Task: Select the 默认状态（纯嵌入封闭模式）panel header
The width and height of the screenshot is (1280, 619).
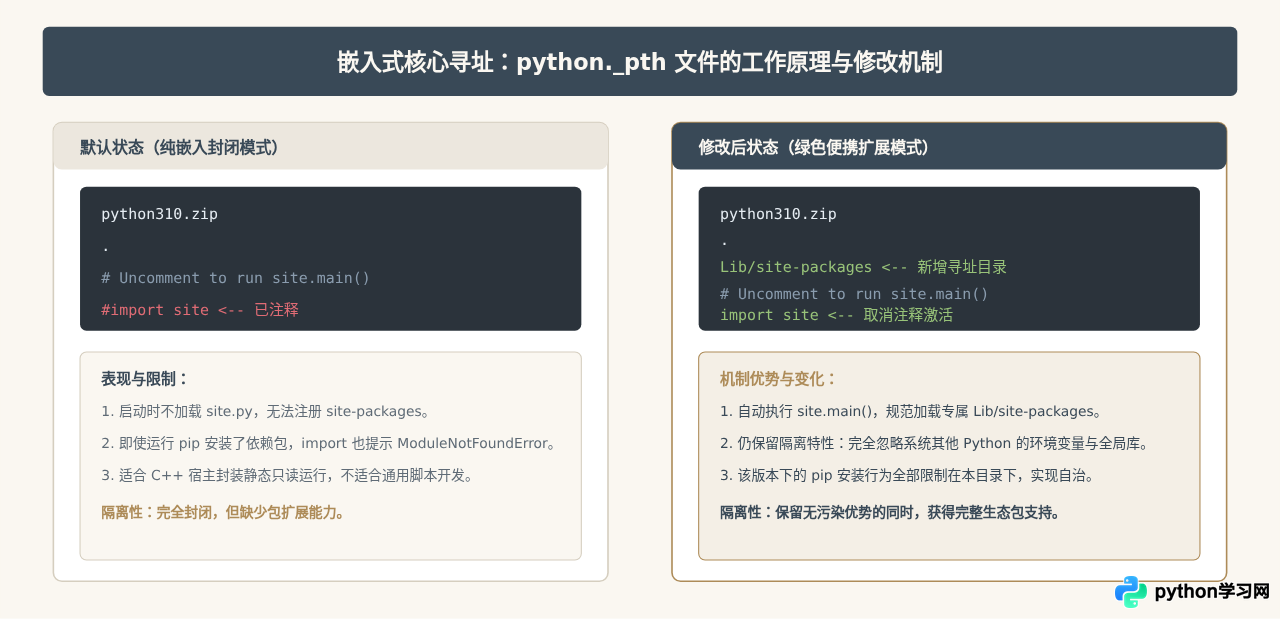Action: (330, 147)
